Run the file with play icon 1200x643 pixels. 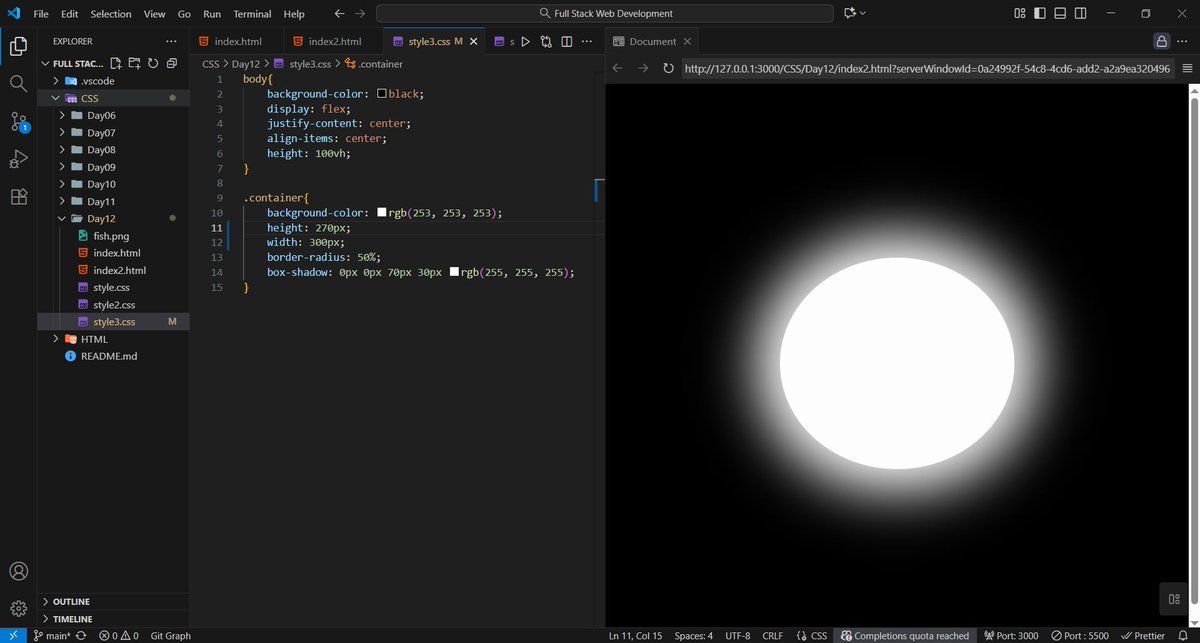(x=525, y=42)
